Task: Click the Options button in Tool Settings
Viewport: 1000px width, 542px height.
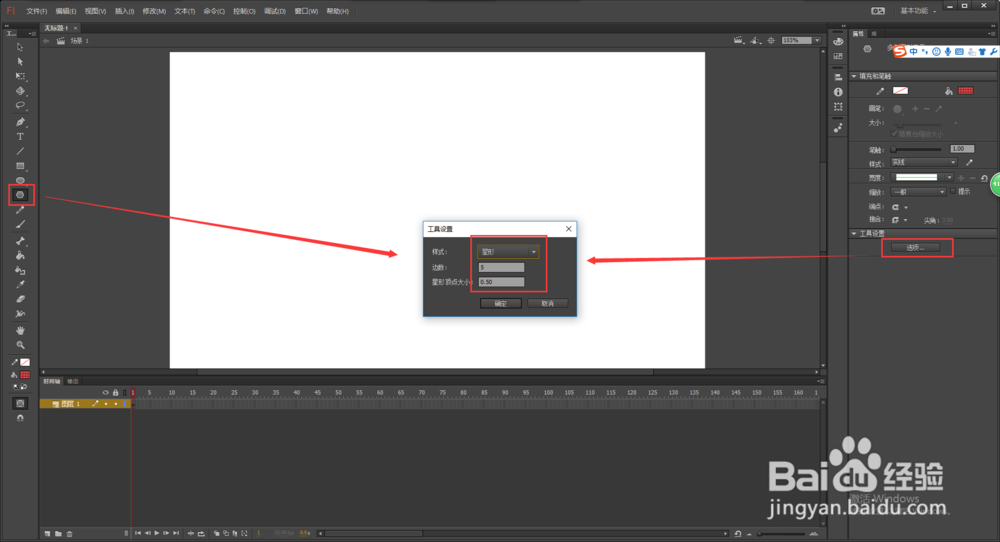Action: point(915,247)
